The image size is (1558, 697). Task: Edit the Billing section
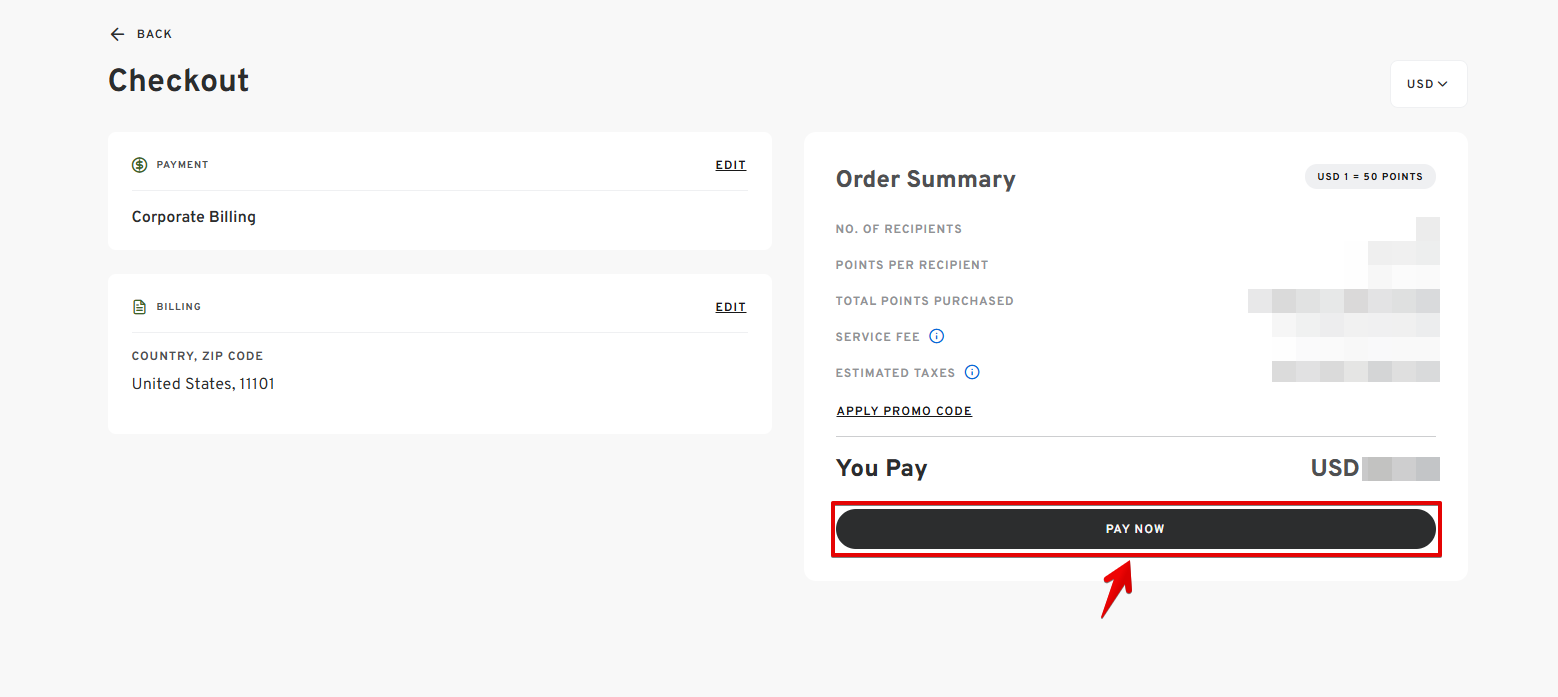point(730,307)
